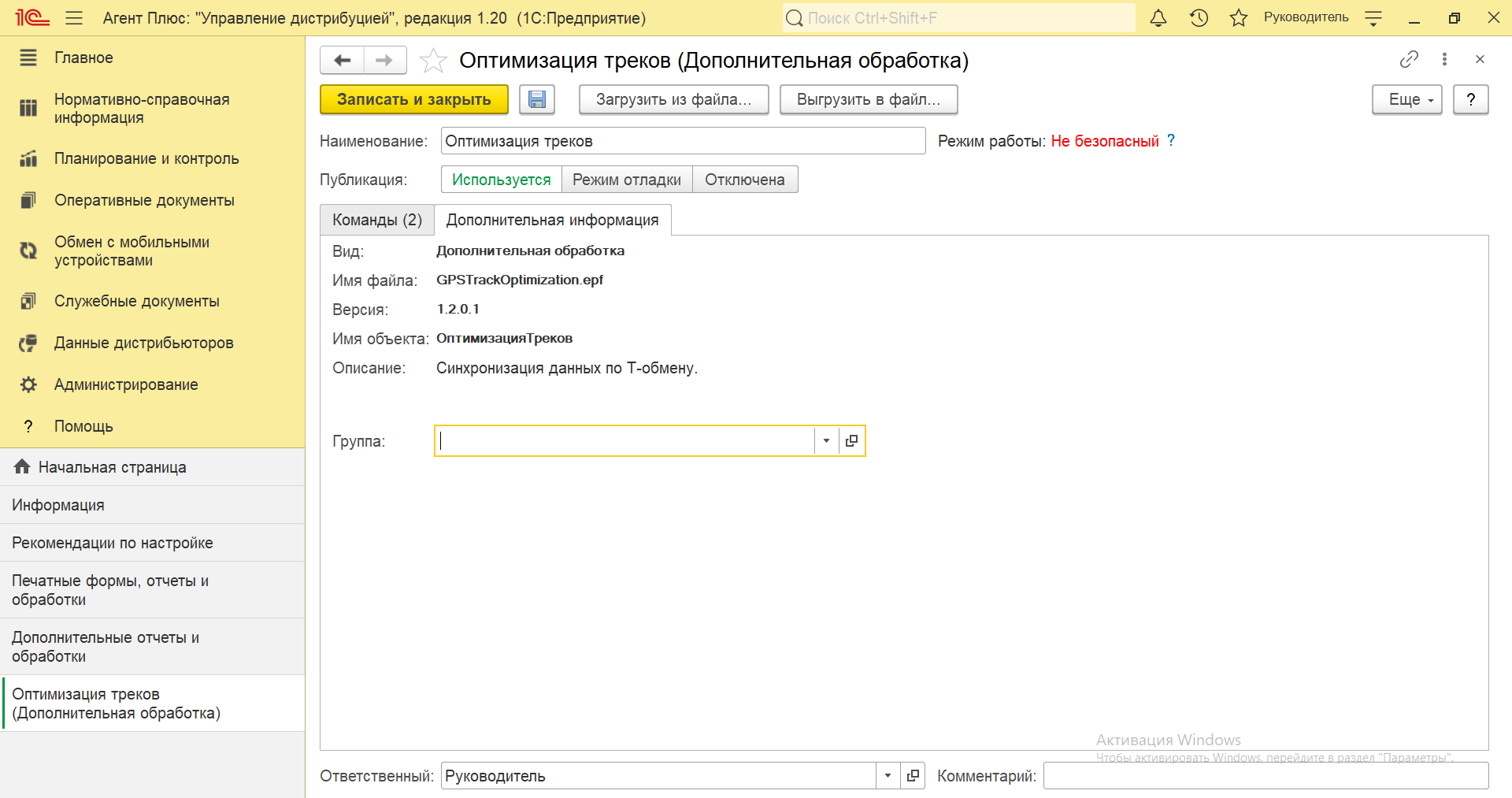Click the search box Поиск Ctrl+Shift+F

(x=959, y=18)
